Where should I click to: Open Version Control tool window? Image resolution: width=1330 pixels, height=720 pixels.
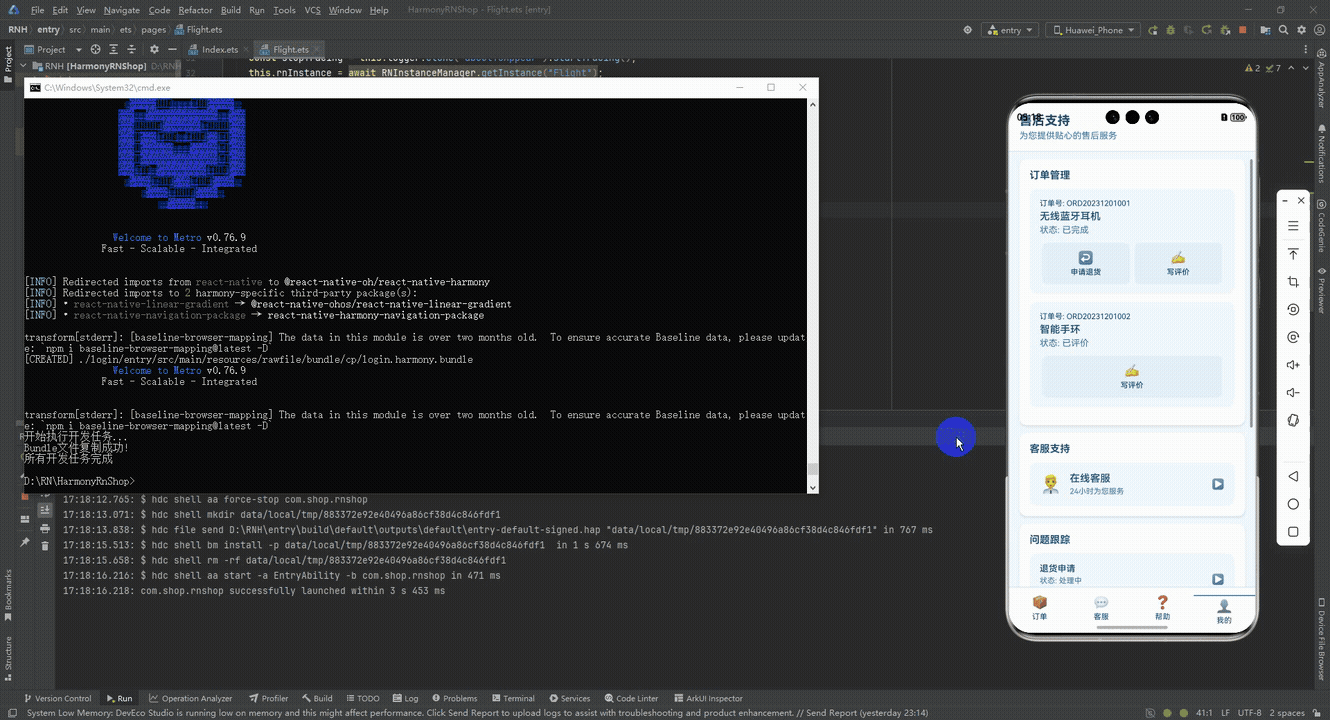tap(56, 698)
